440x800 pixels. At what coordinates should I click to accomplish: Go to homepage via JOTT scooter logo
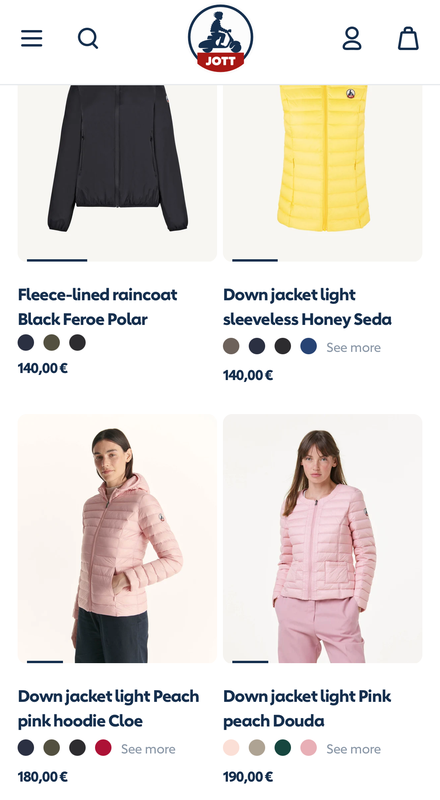[x=221, y=39]
